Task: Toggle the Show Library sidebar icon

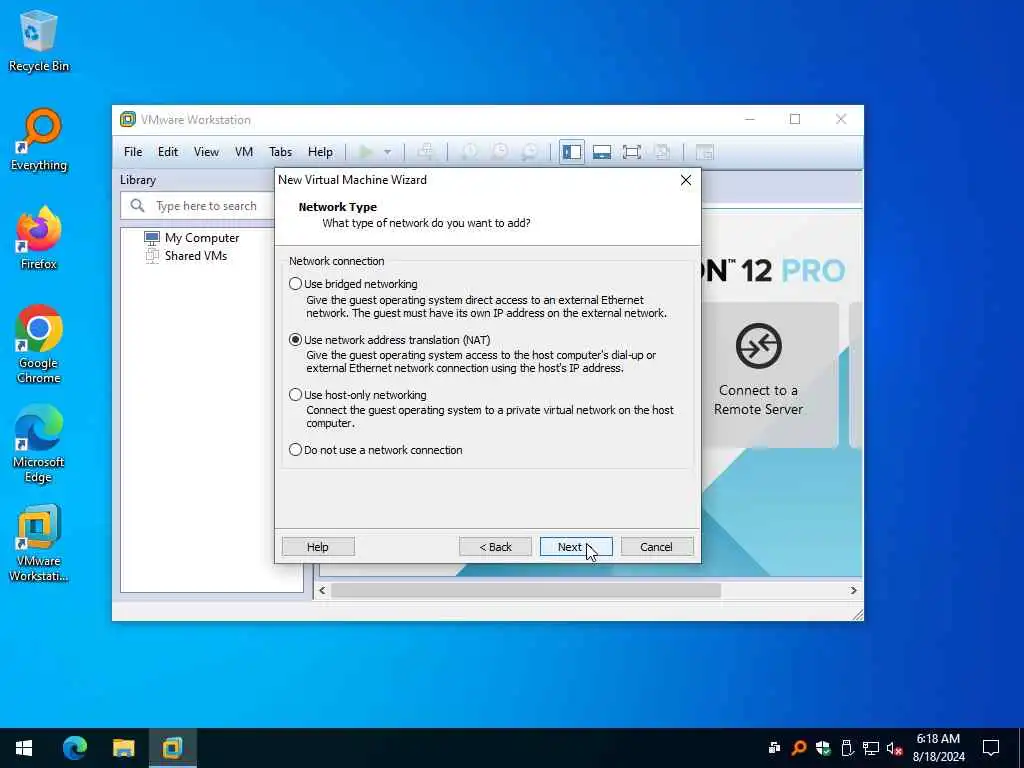Action: 571,152
